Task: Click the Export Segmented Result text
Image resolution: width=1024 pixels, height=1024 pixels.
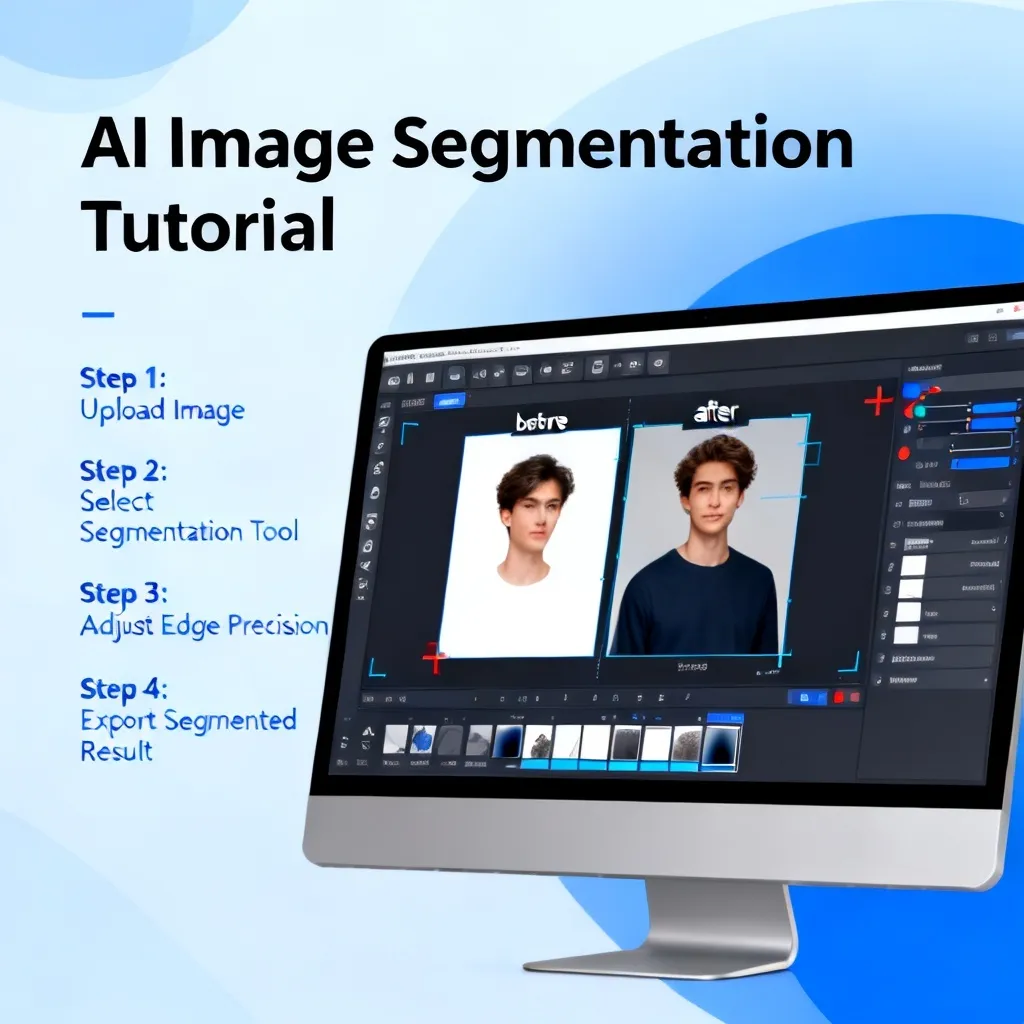Action: click(x=188, y=735)
